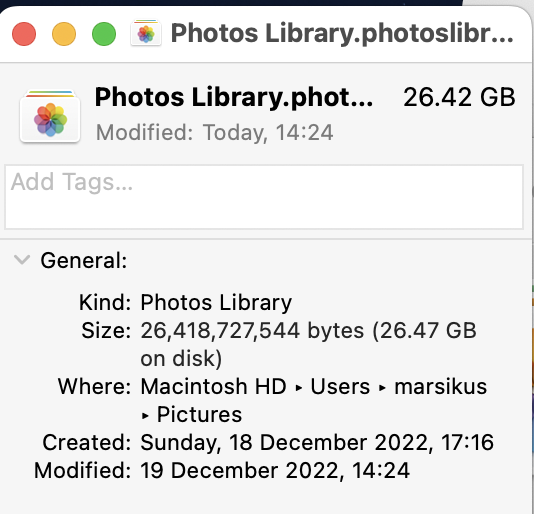
Task: Click the Add Tags field
Action: click(x=264, y=197)
